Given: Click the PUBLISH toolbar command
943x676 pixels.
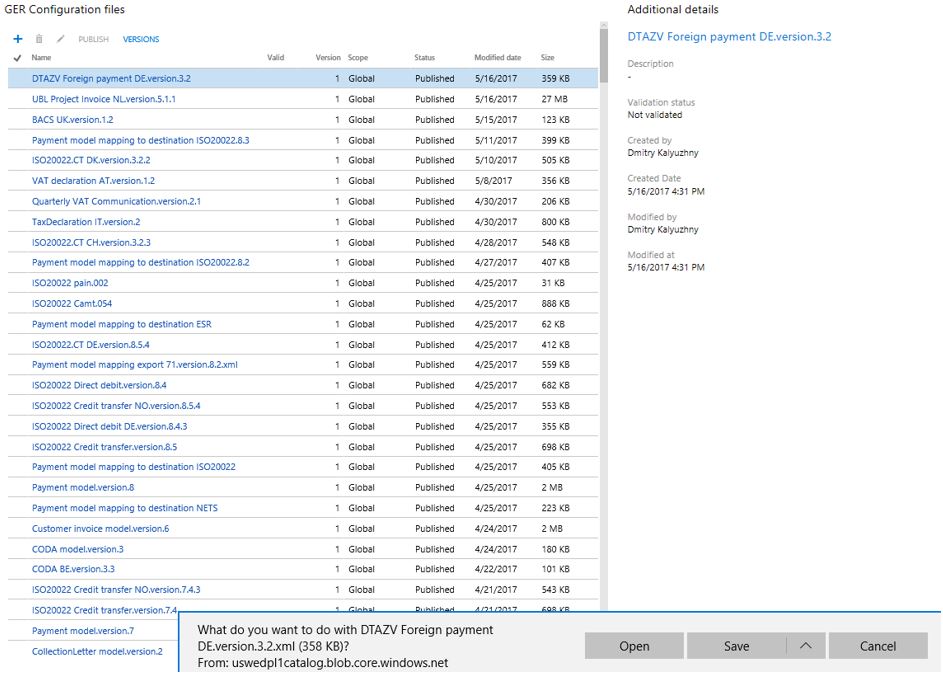Looking at the screenshot, I should tap(93, 40).
